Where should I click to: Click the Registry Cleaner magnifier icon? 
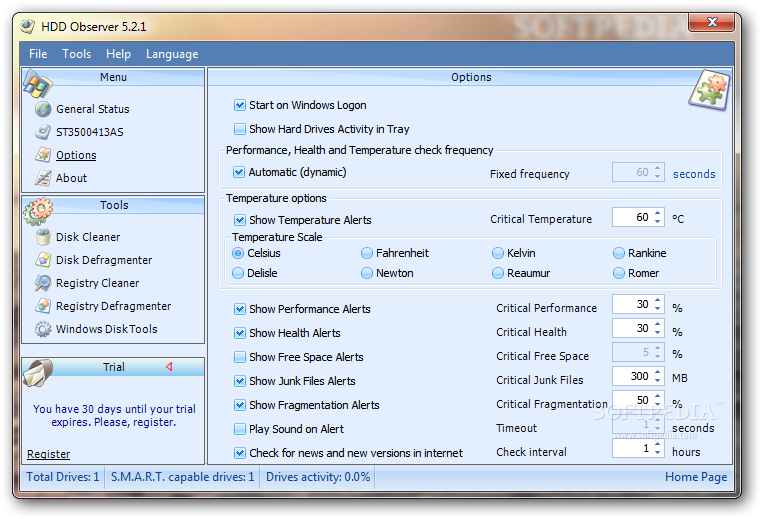43,283
